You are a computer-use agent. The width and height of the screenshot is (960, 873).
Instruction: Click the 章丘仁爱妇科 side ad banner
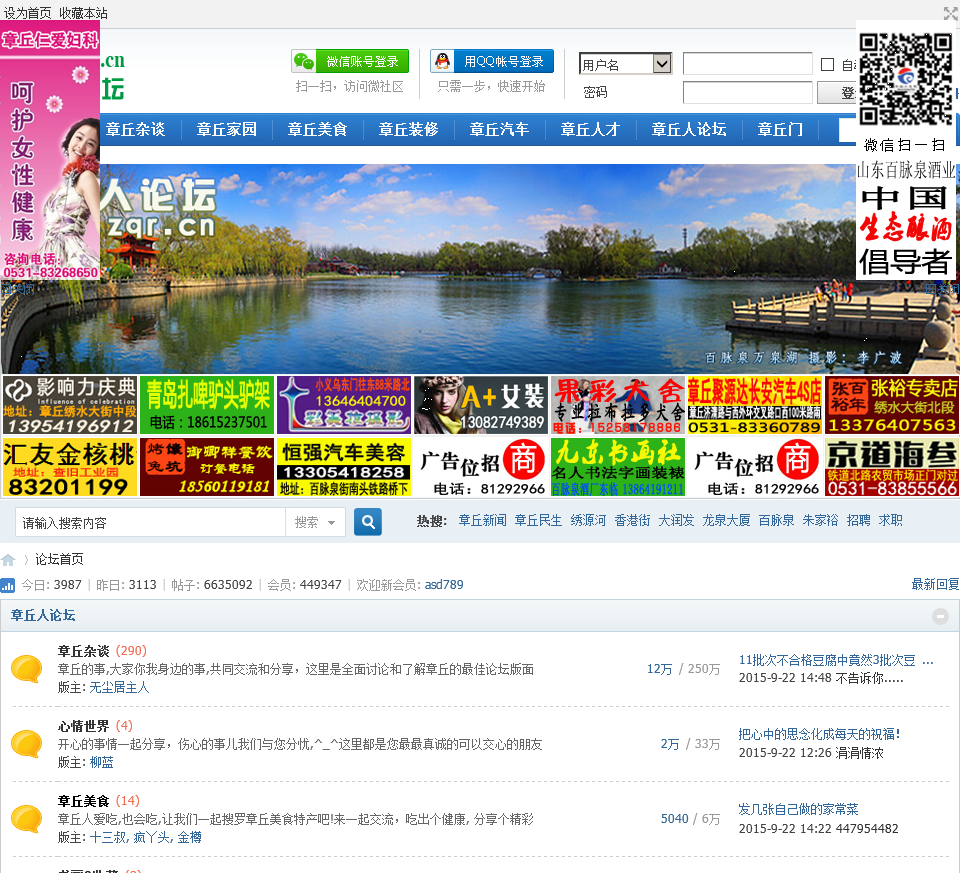pyautogui.click(x=50, y=151)
